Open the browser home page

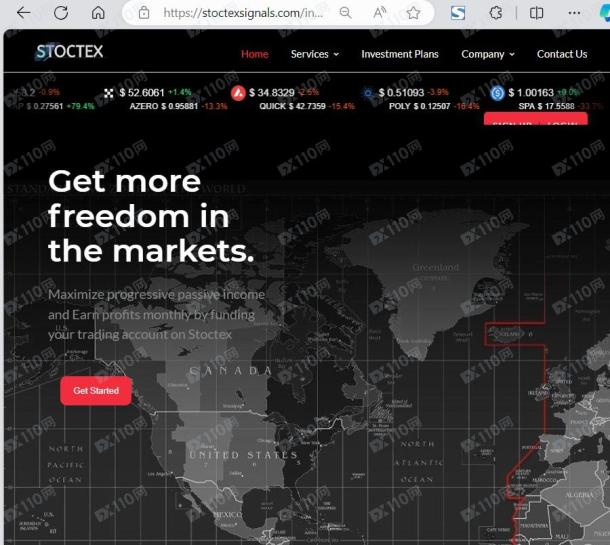98,13
